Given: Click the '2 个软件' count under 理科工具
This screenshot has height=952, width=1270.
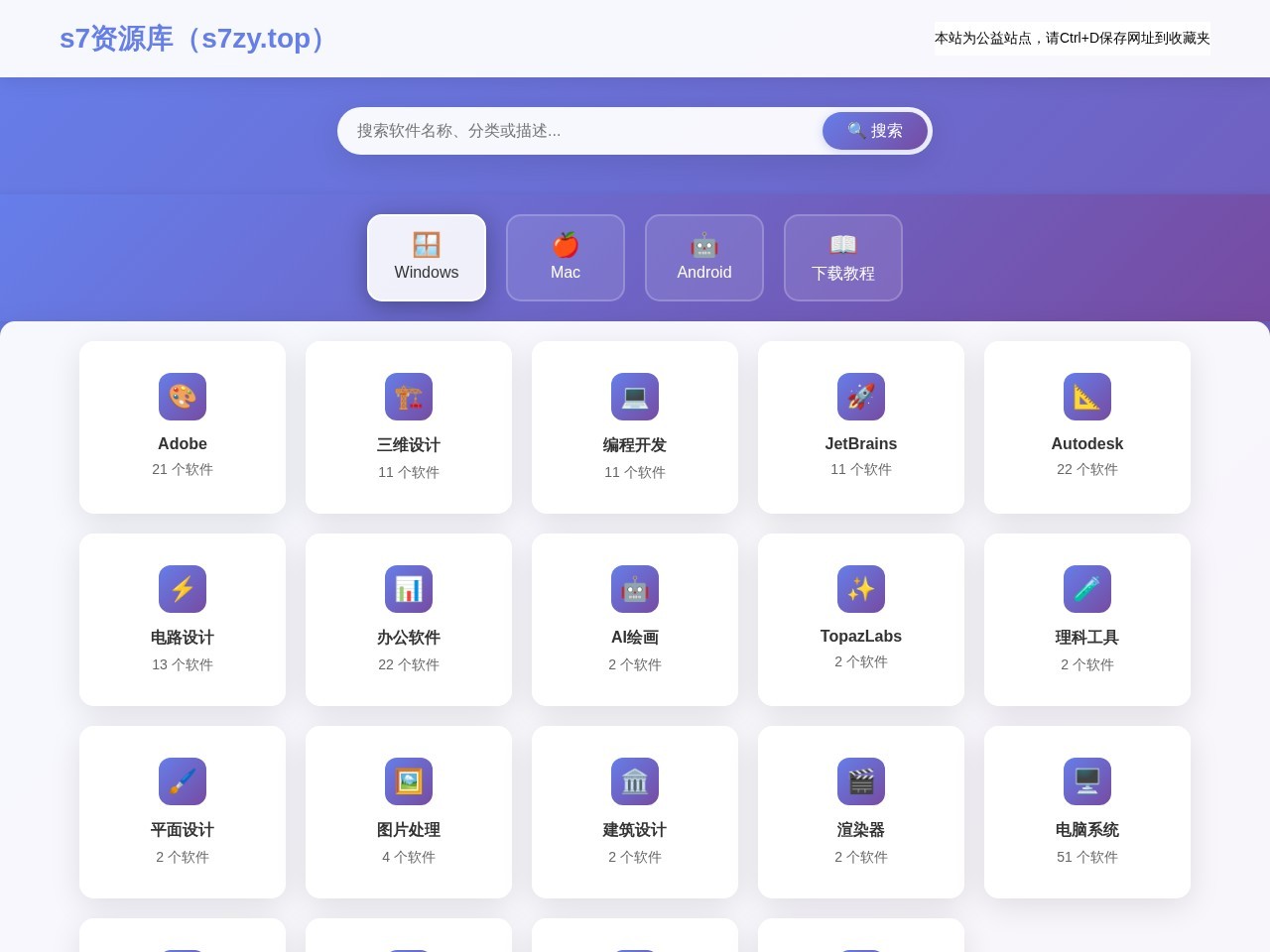Looking at the screenshot, I should [x=1087, y=664].
